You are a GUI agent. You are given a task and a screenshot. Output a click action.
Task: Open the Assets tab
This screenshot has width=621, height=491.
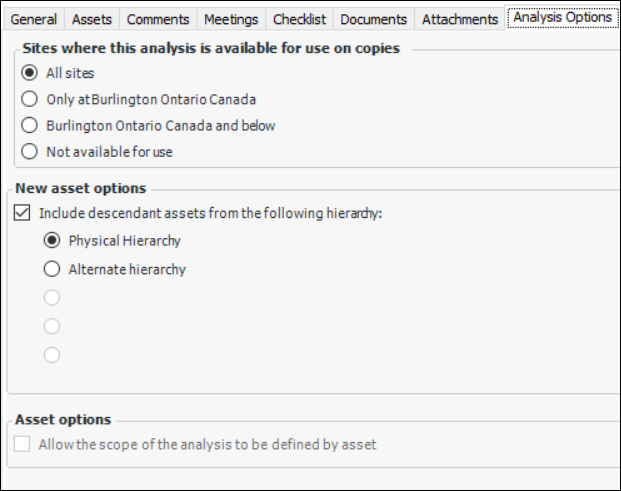[x=92, y=19]
